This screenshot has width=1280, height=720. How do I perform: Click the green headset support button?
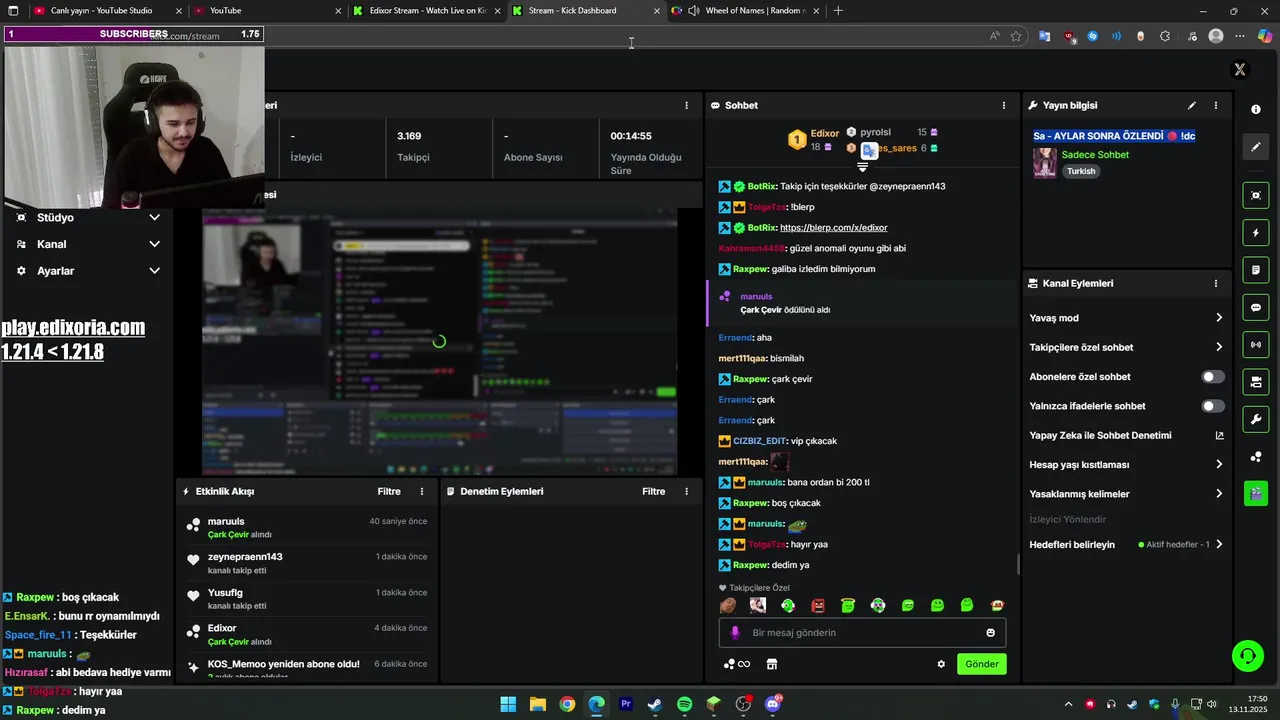point(1247,656)
